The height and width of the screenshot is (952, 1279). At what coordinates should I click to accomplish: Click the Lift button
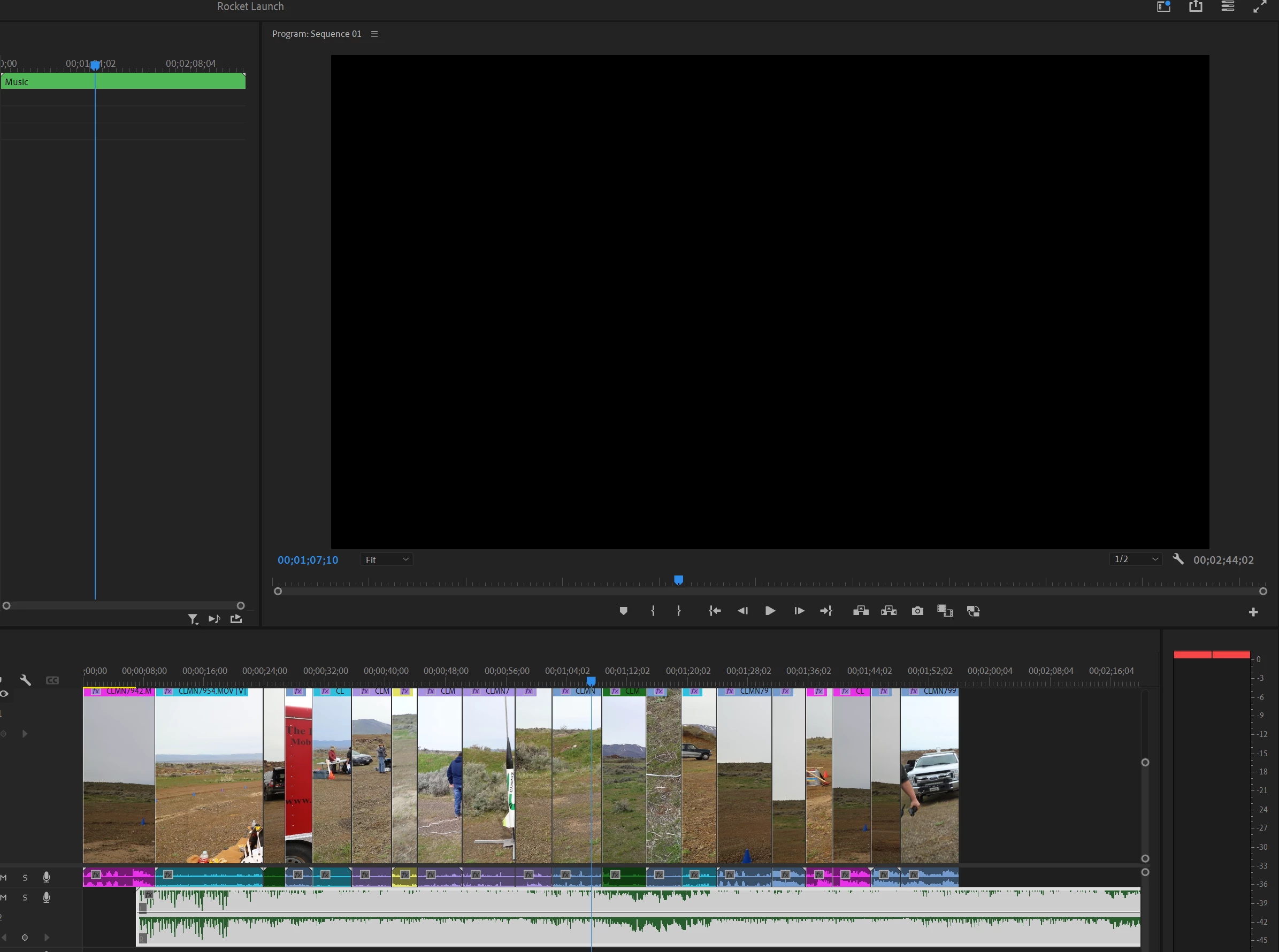point(861,611)
